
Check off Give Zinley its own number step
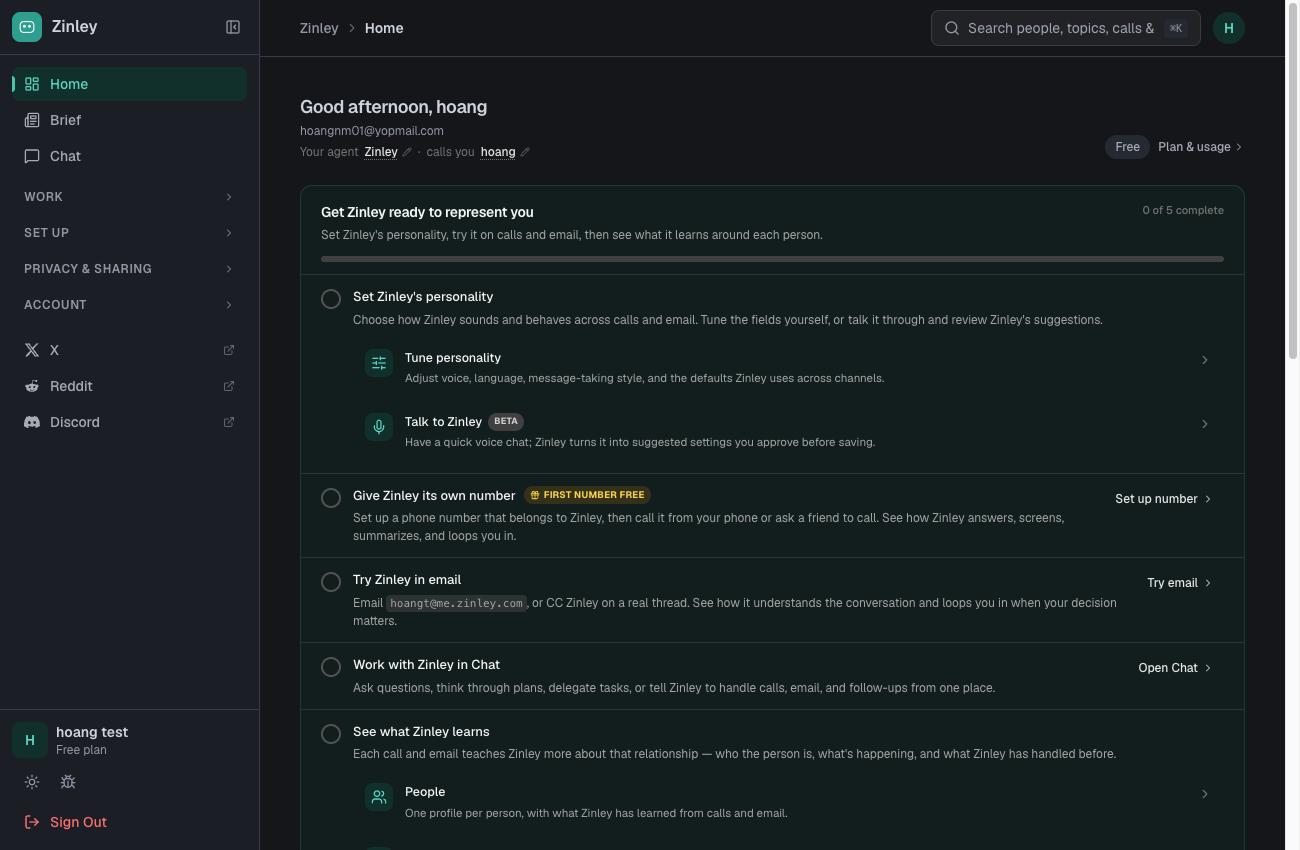pos(331,498)
